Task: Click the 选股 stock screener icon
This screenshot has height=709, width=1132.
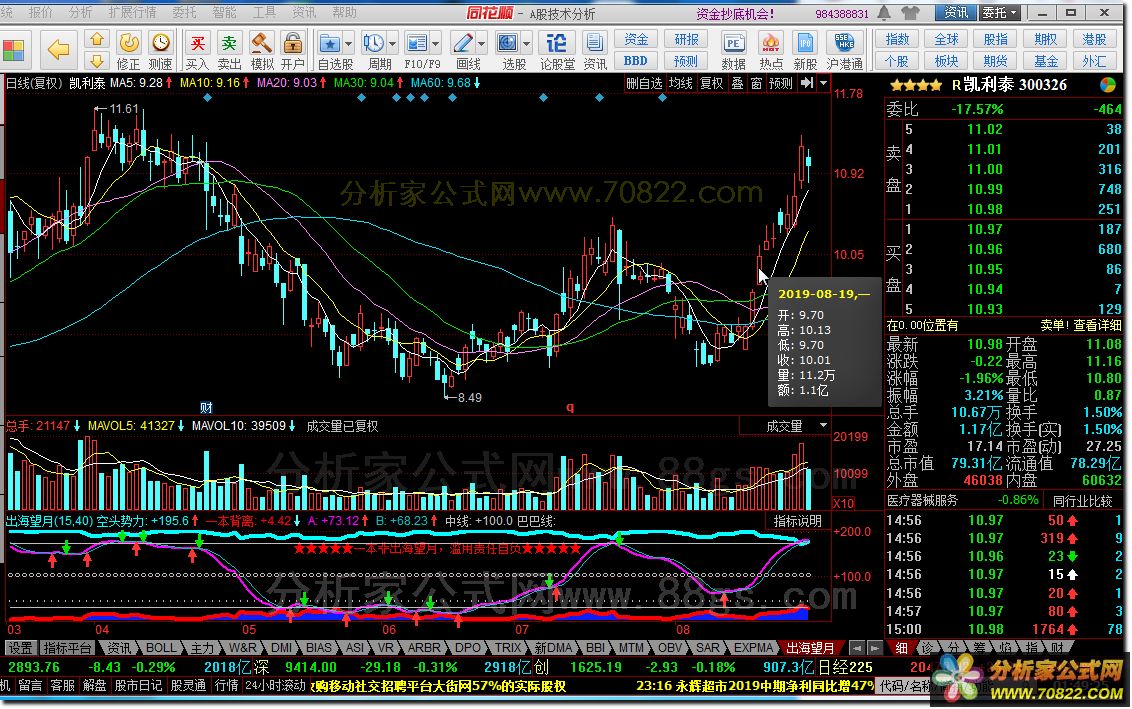Action: tap(508, 43)
